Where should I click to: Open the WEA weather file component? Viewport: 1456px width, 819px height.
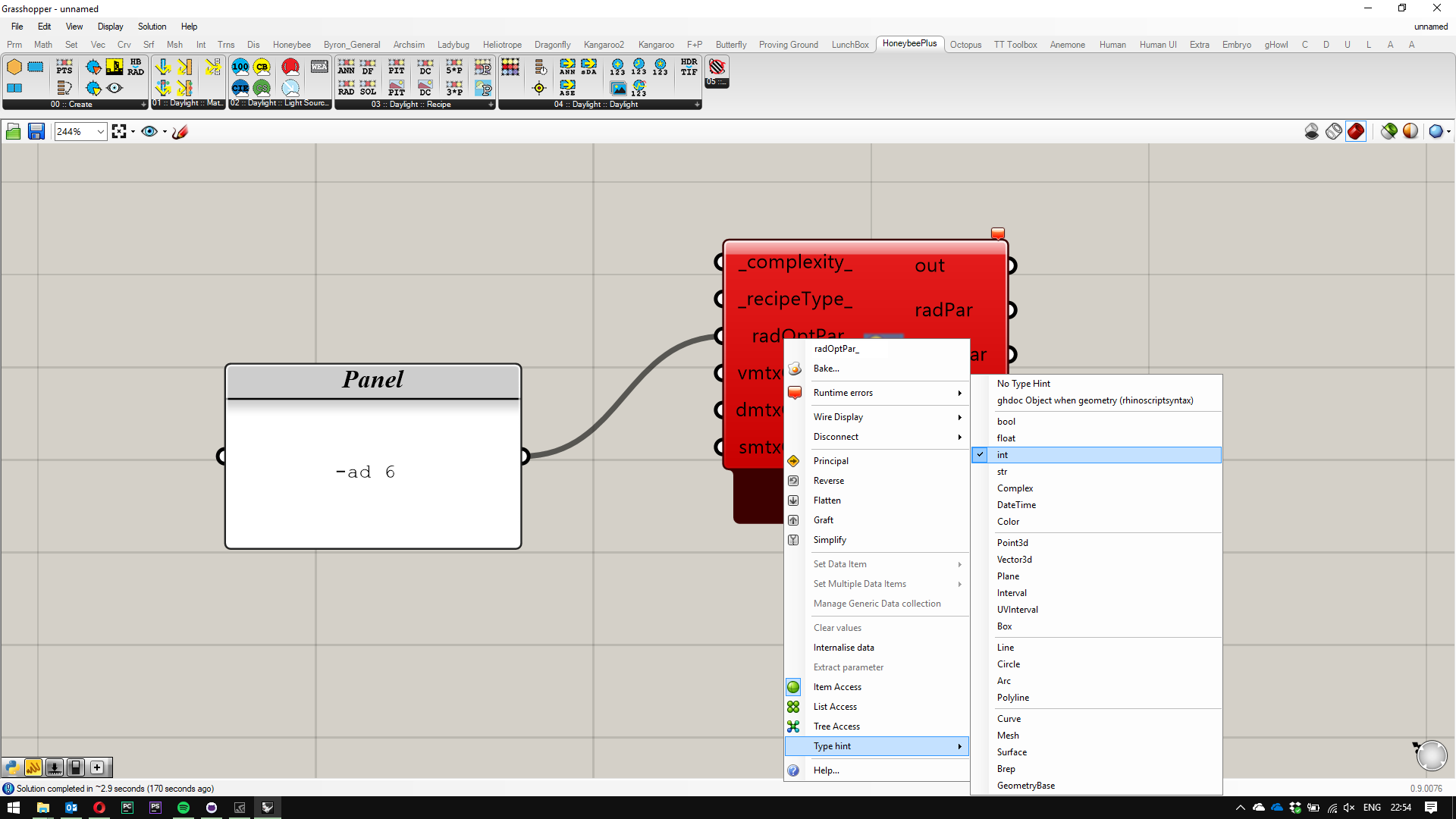coord(318,66)
